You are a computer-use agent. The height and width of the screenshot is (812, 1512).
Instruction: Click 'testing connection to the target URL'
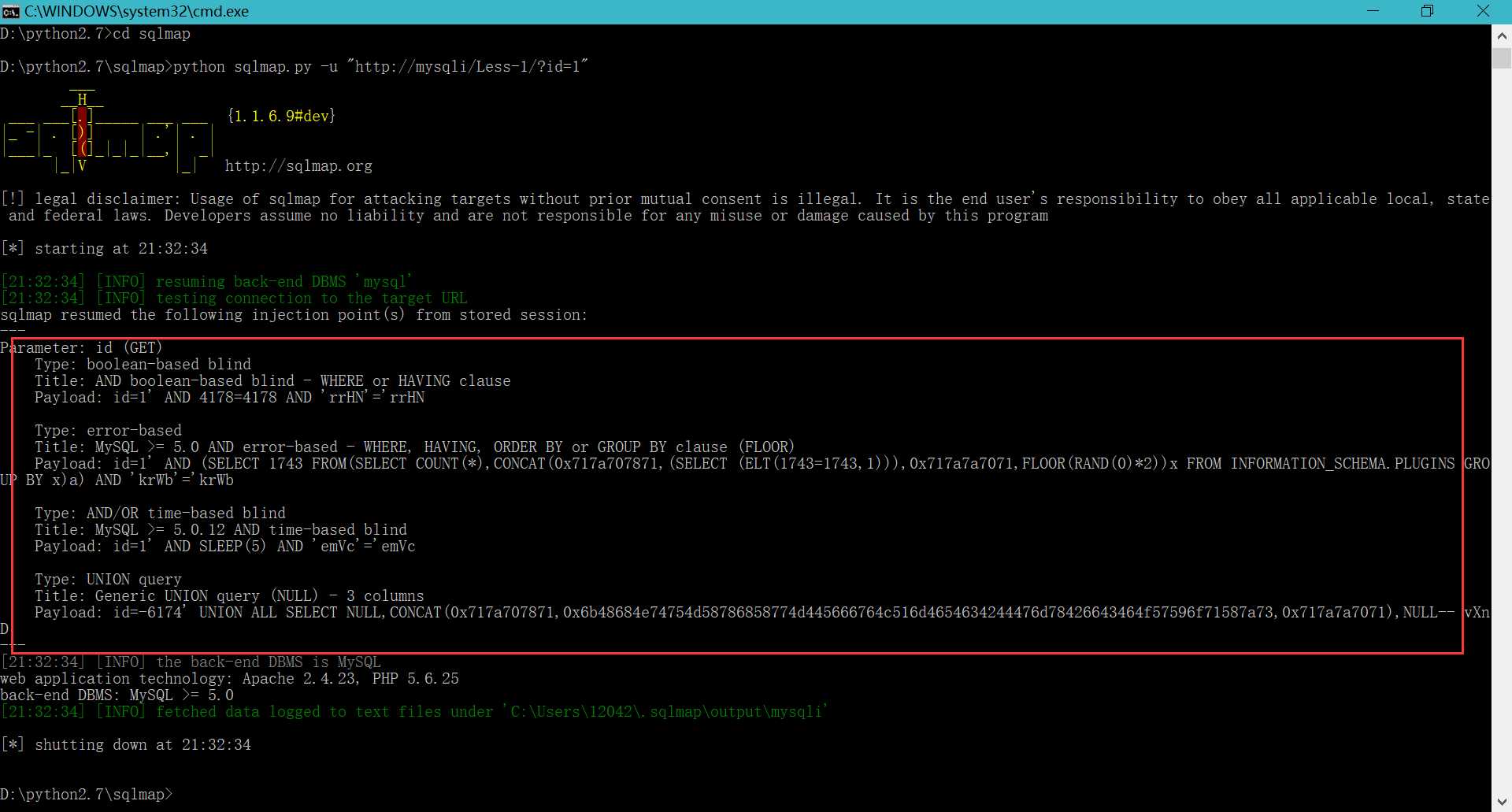pyautogui.click(x=233, y=298)
